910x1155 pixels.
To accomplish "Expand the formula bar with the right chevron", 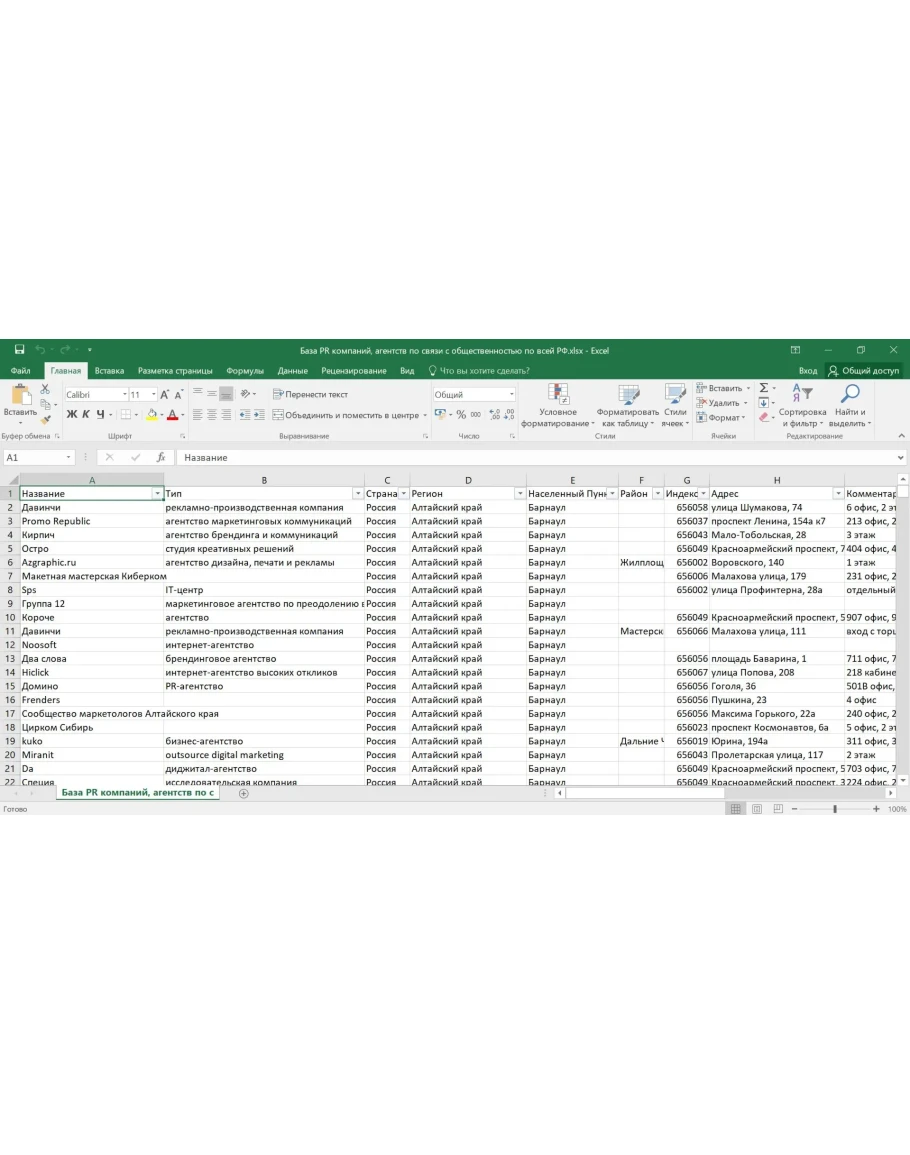I will pyautogui.click(x=900, y=457).
